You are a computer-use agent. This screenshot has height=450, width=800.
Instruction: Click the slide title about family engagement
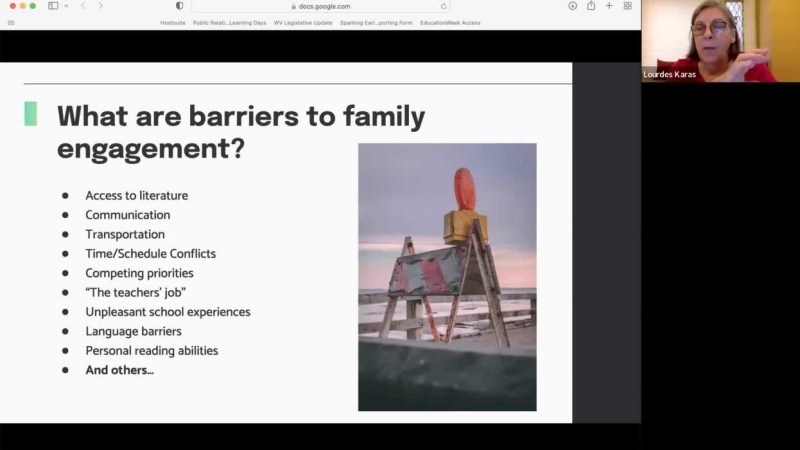[241, 131]
